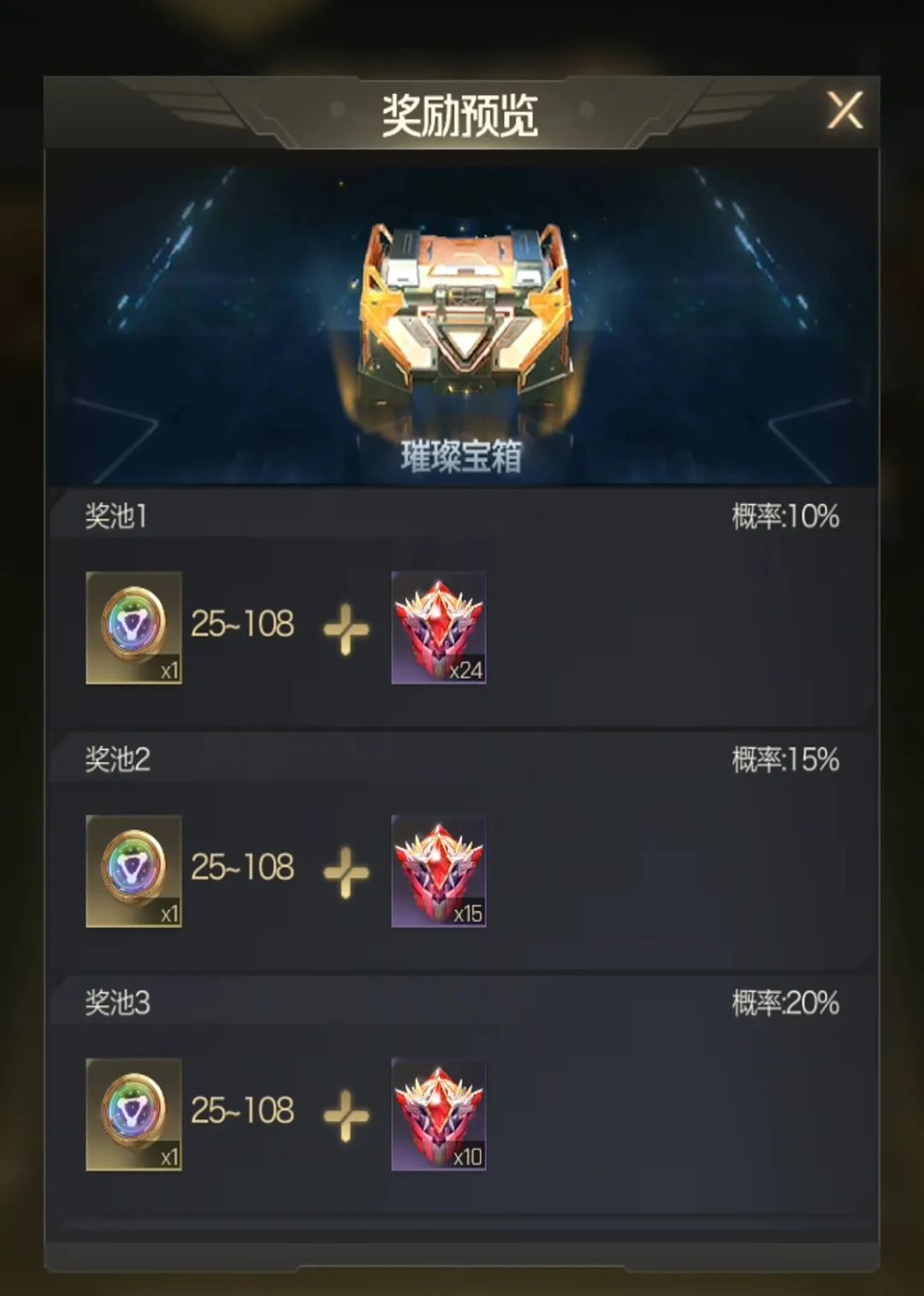The height and width of the screenshot is (1296, 924).
Task: Click the plus sign in 奖池2
Action: click(x=346, y=872)
